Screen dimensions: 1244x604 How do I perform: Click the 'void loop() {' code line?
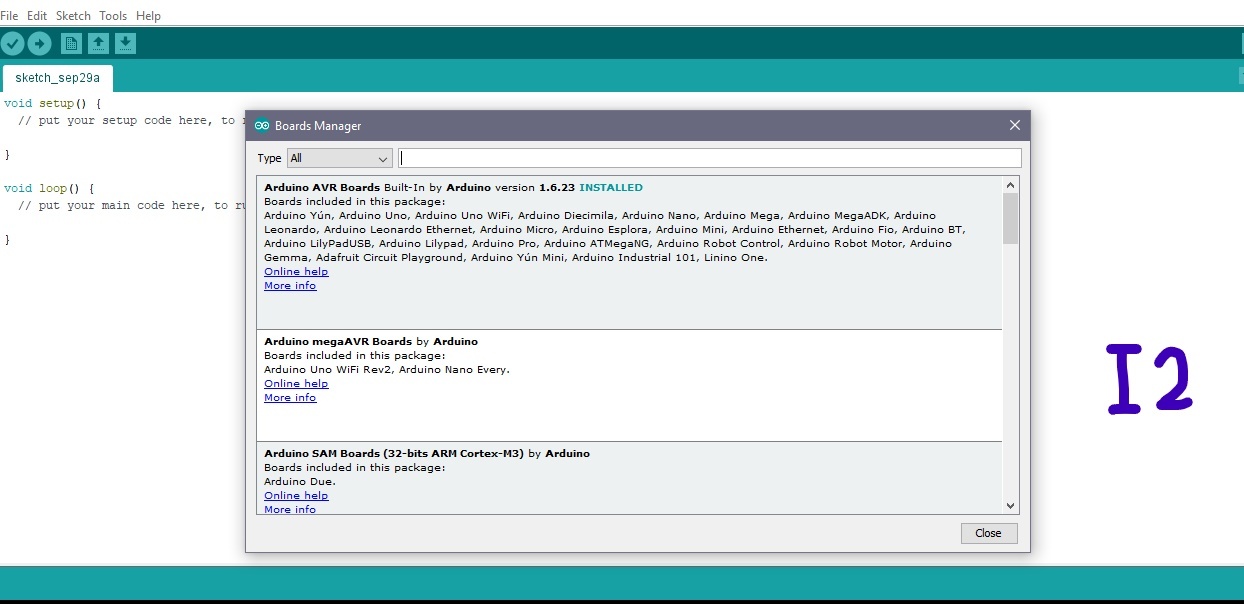click(49, 188)
